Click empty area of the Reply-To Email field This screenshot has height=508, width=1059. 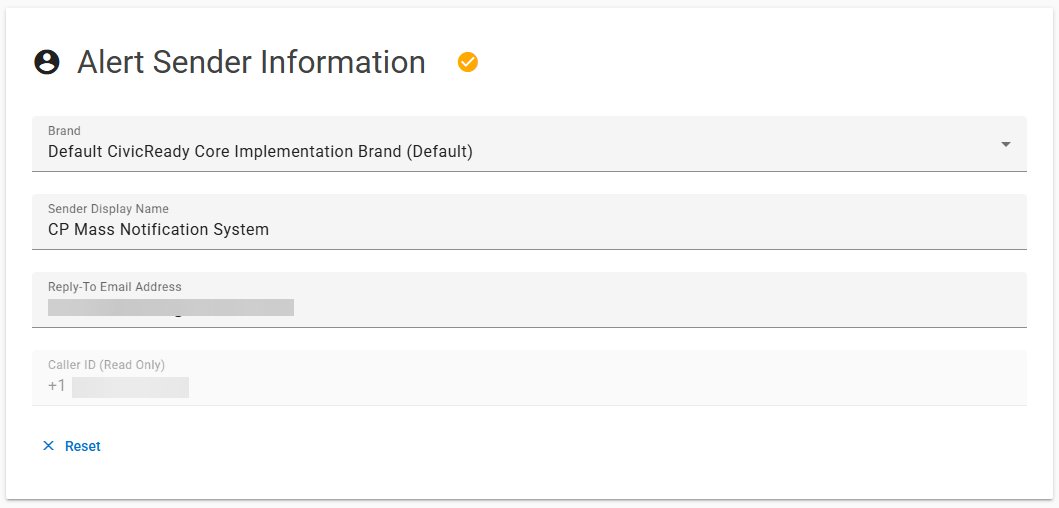click(x=655, y=307)
